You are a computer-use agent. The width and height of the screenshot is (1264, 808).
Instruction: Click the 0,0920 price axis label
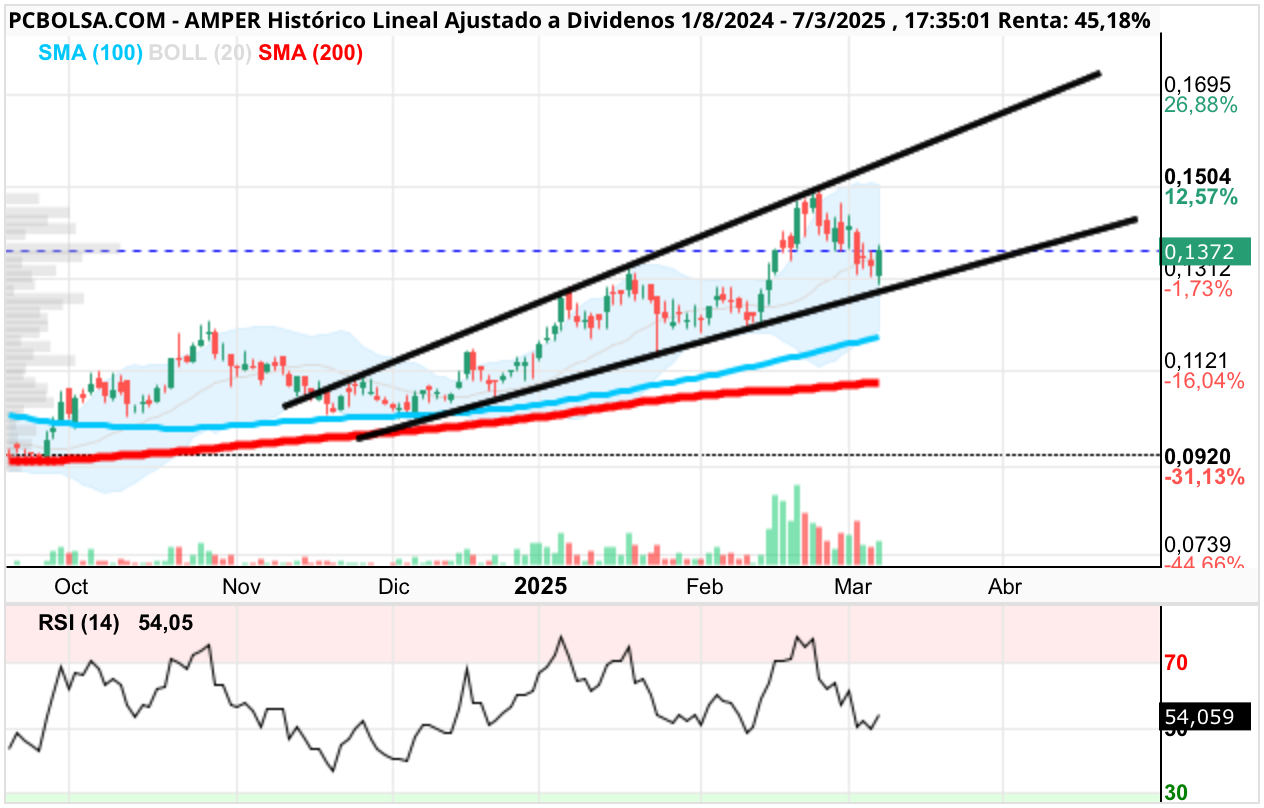point(1197,457)
